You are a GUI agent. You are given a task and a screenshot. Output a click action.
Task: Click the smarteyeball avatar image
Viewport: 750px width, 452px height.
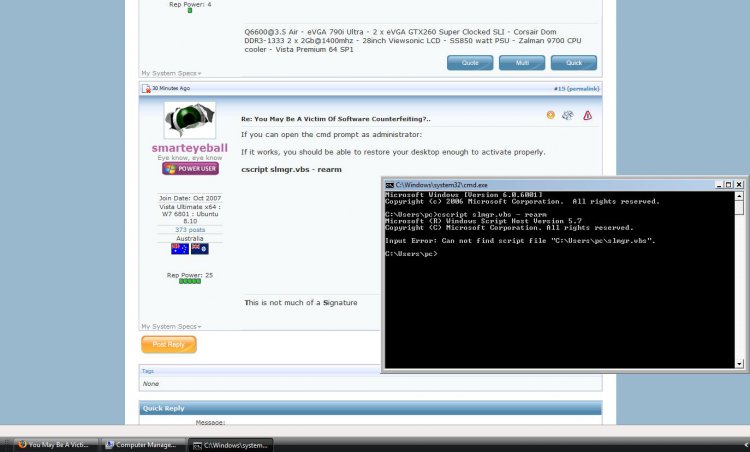click(189, 120)
